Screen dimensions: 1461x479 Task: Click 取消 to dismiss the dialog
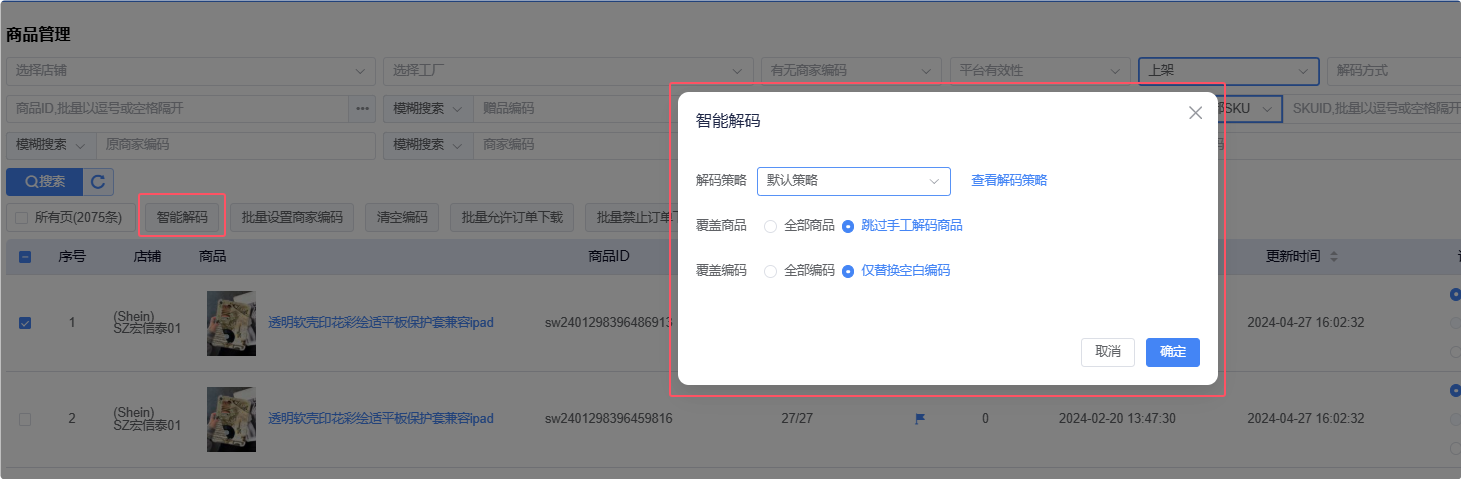pos(1108,352)
